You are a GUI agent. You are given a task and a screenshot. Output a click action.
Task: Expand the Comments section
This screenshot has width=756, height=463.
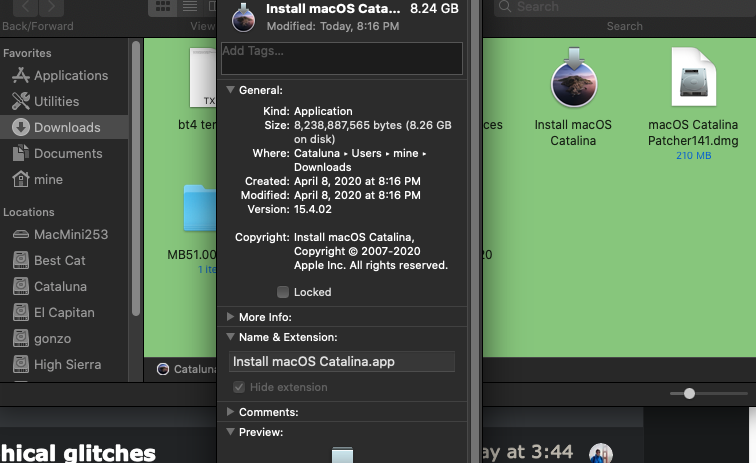pyautogui.click(x=230, y=412)
